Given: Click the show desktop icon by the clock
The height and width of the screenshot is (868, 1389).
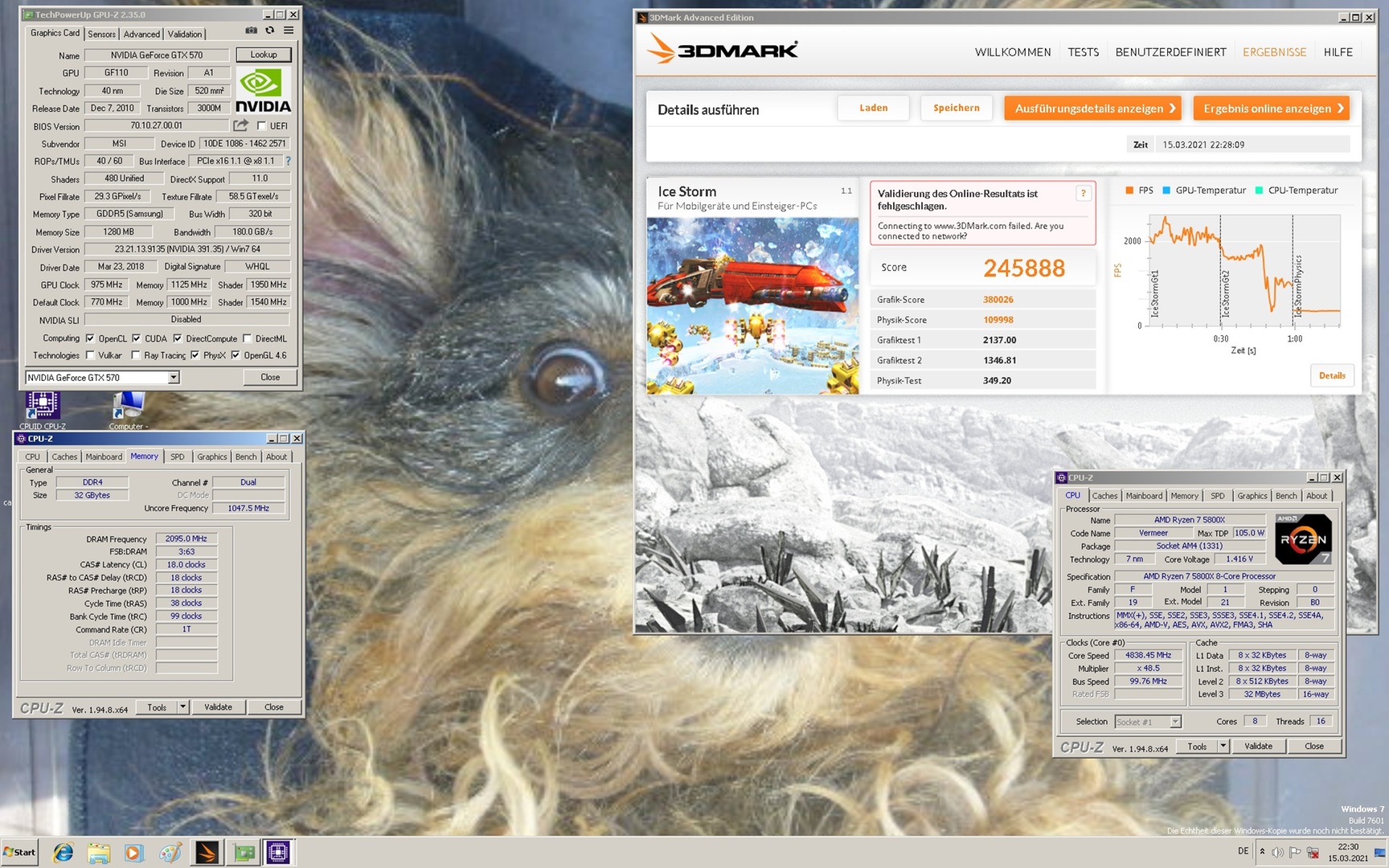Looking at the screenshot, I should [x=1379, y=853].
